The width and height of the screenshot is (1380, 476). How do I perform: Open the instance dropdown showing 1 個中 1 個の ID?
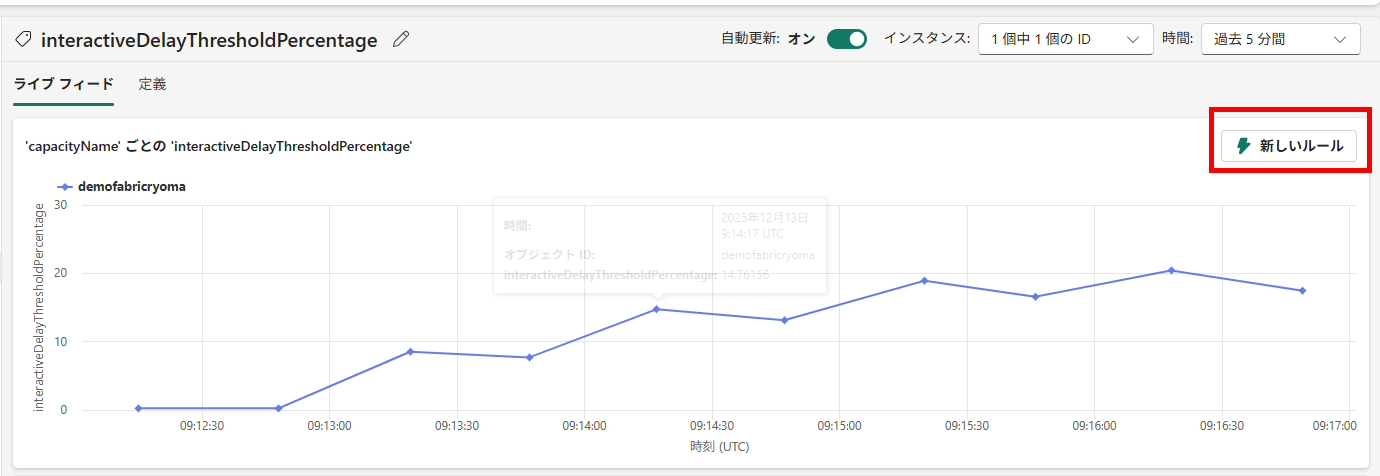[x=1065, y=39]
